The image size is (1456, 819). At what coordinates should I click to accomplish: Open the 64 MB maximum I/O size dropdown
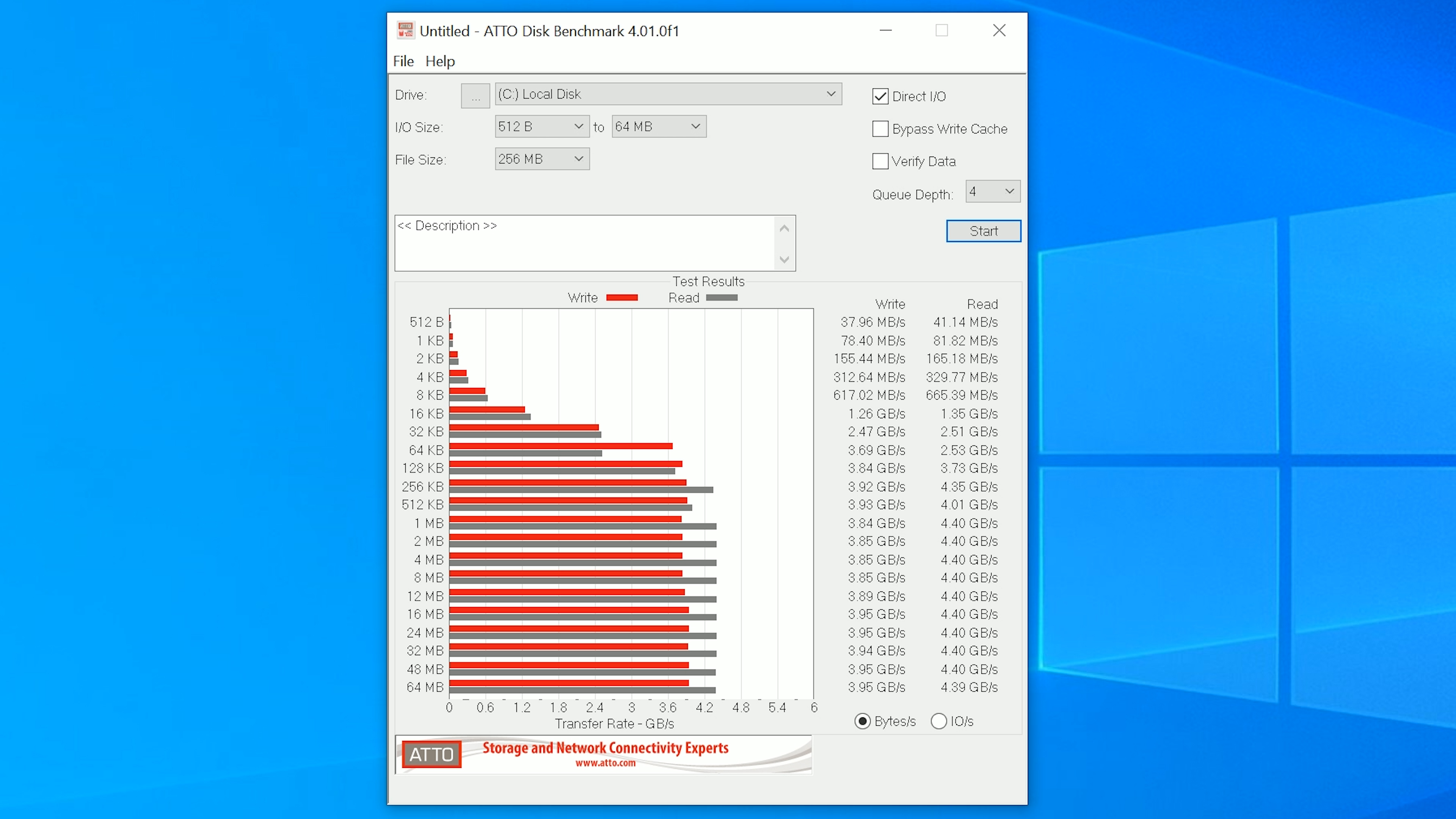pyautogui.click(x=659, y=127)
